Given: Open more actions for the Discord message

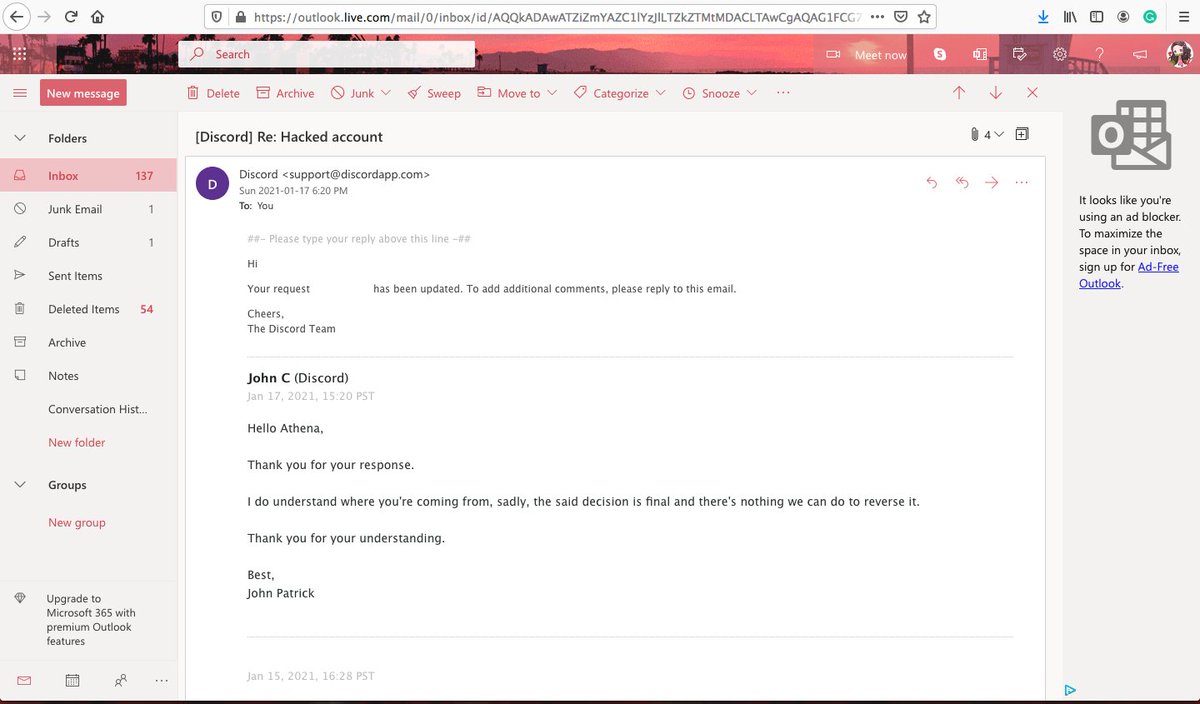Looking at the screenshot, I should 1021,182.
